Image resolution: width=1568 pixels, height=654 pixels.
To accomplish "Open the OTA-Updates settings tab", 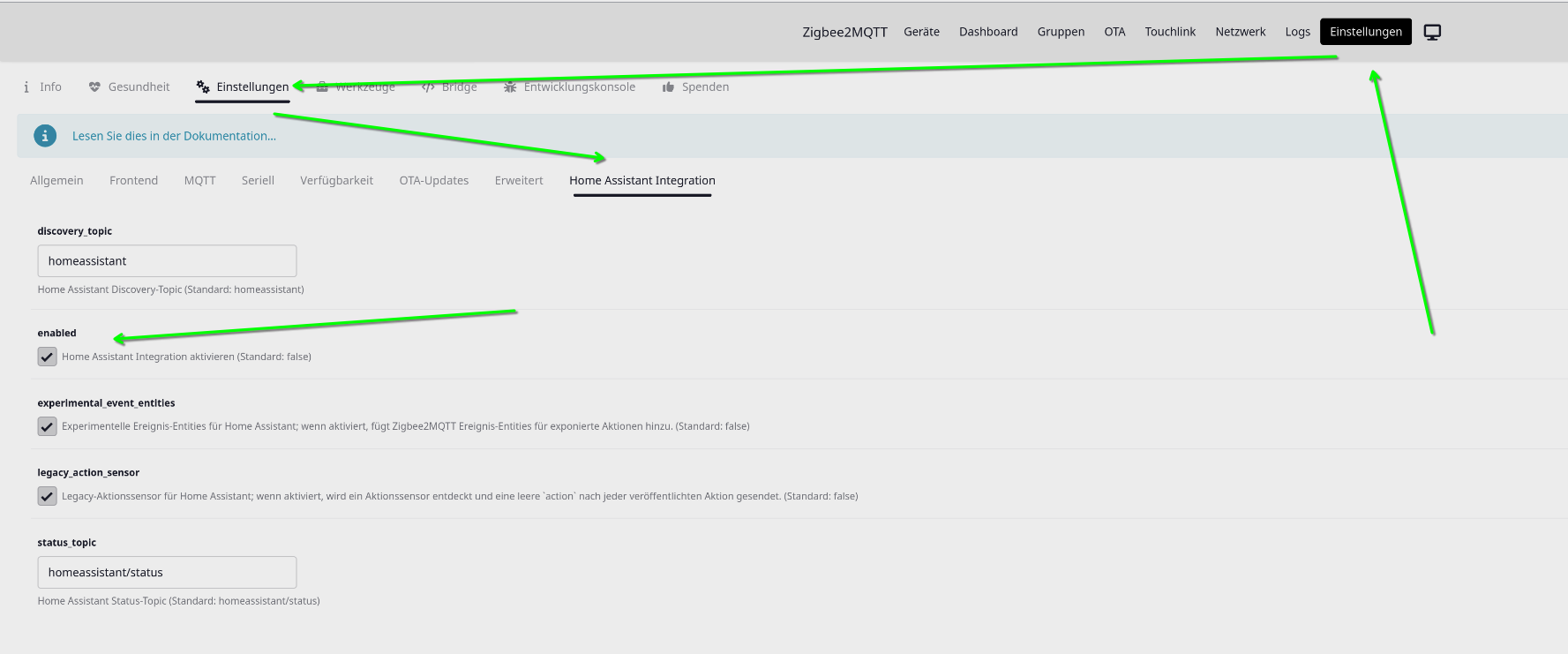I will tap(433, 180).
